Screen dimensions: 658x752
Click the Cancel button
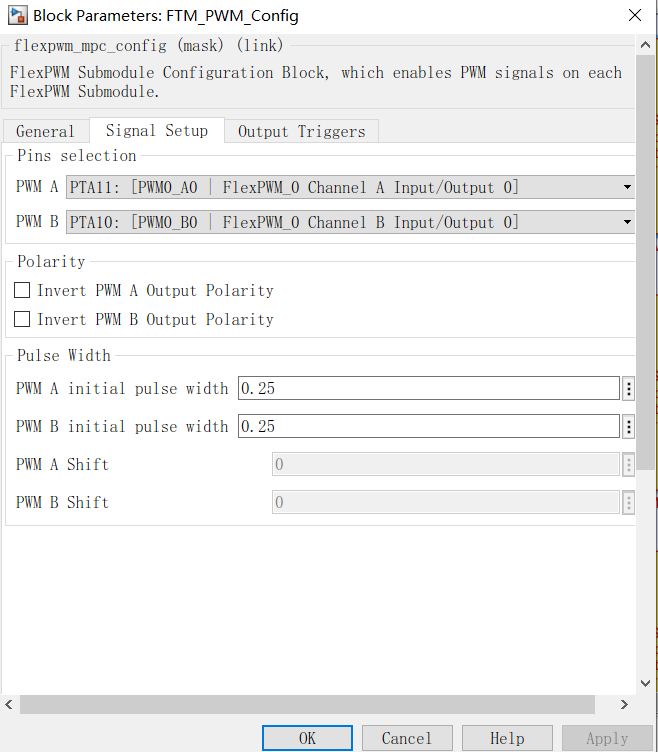(407, 738)
